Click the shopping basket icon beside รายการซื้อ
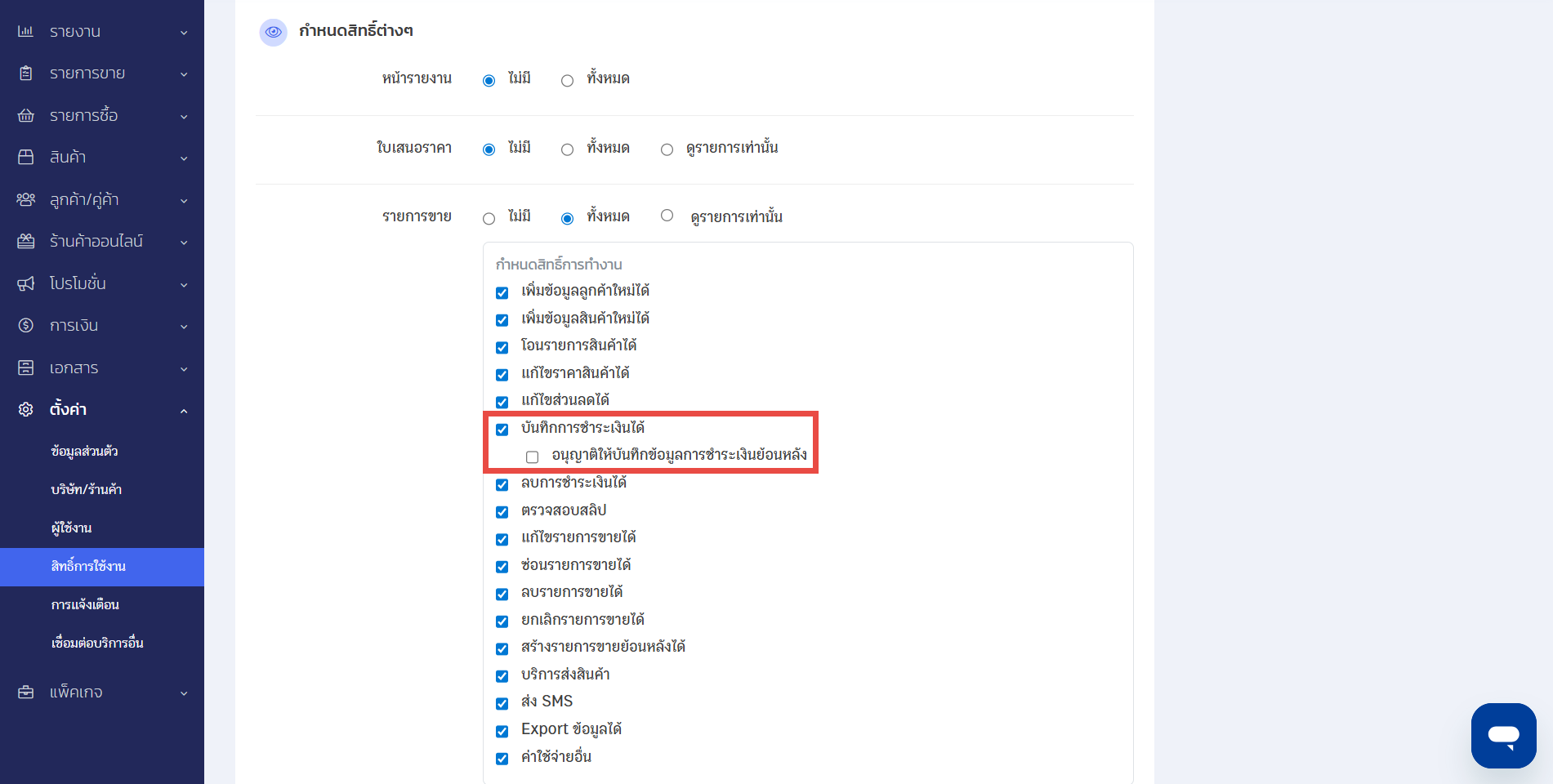Viewport: 1553px width, 784px height. (x=25, y=115)
